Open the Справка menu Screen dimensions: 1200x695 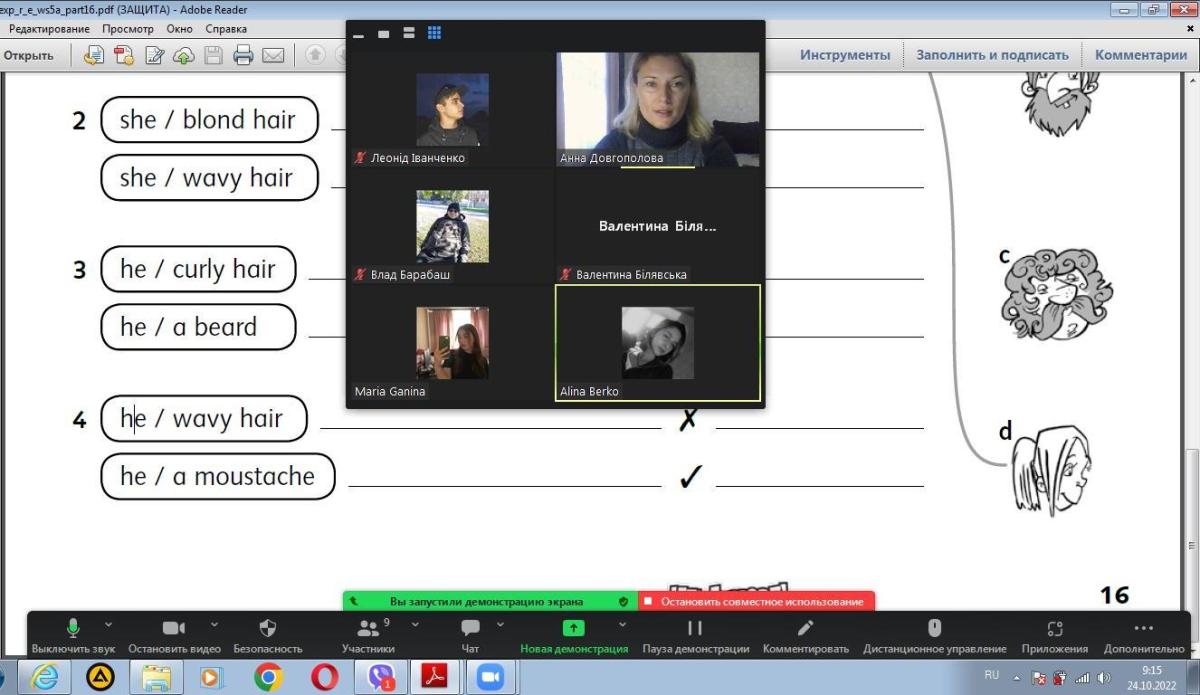[x=226, y=29]
